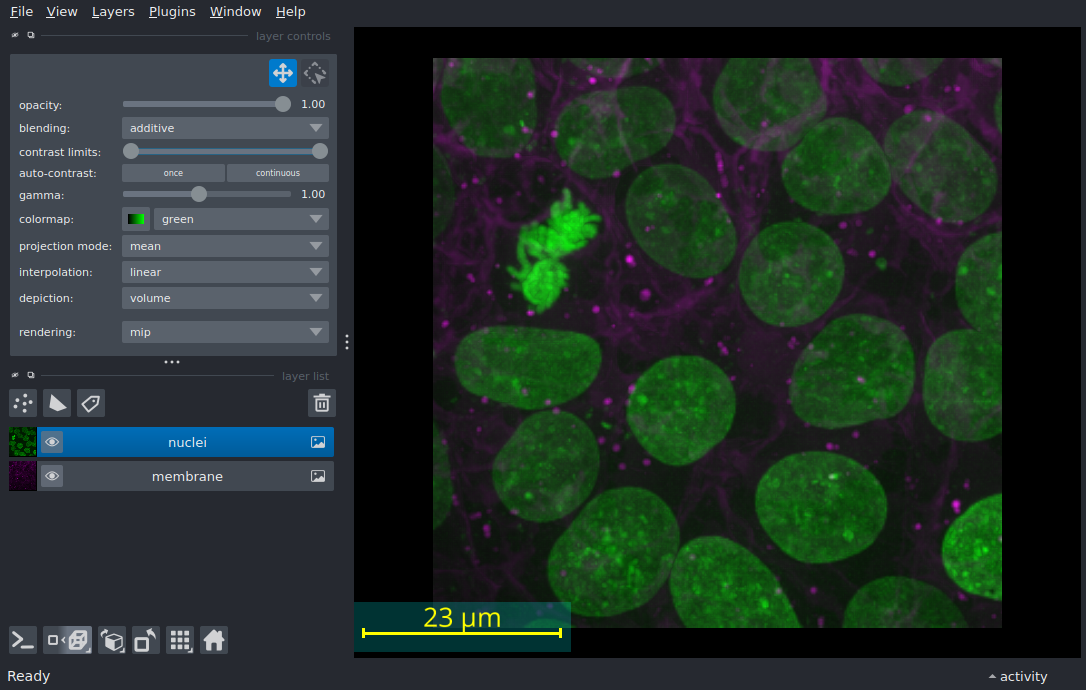This screenshot has width=1086, height=690.
Task: Hide the nuclei layer
Action: 52,442
